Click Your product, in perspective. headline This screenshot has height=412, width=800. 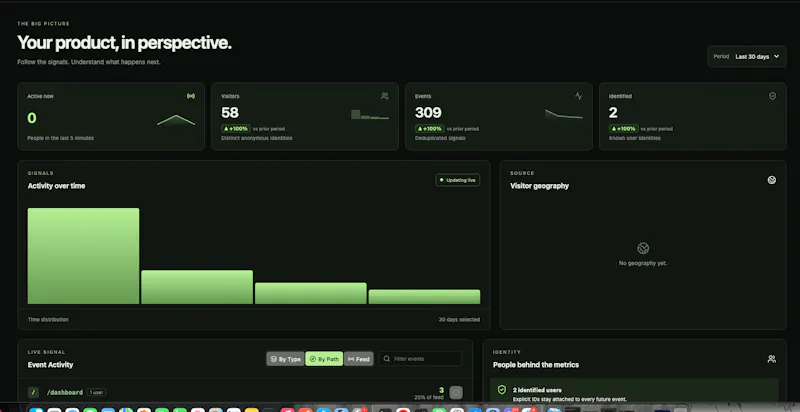[x=124, y=43]
